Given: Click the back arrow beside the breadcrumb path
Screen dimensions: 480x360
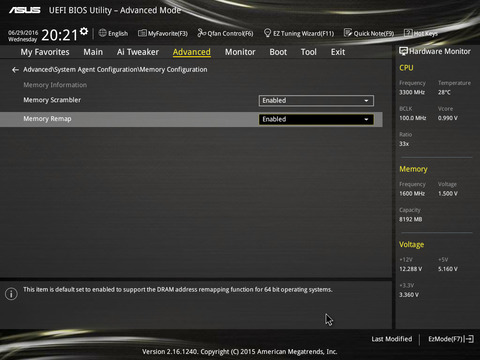Looking at the screenshot, I should [15, 70].
